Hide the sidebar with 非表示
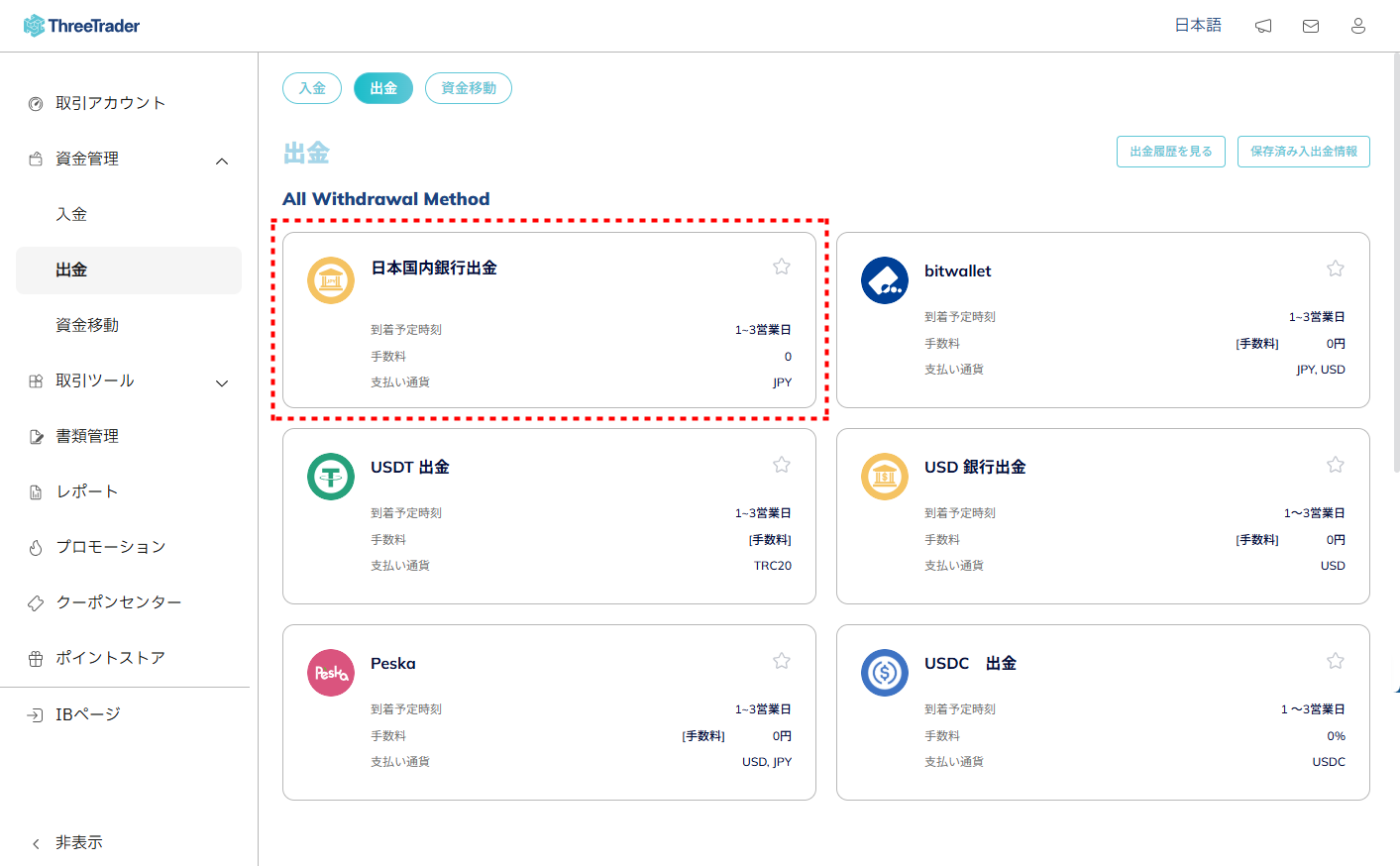 click(79, 843)
